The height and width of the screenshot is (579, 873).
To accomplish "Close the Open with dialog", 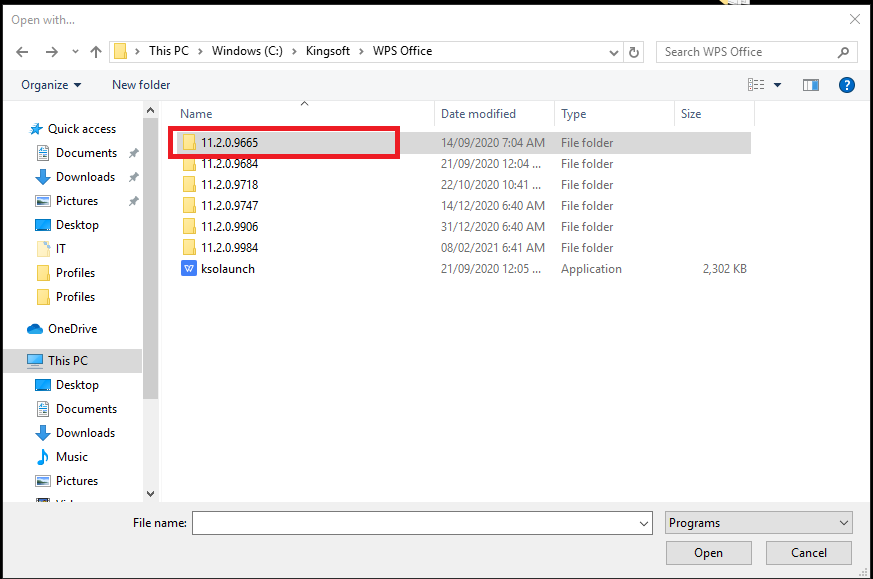I will tap(855, 19).
